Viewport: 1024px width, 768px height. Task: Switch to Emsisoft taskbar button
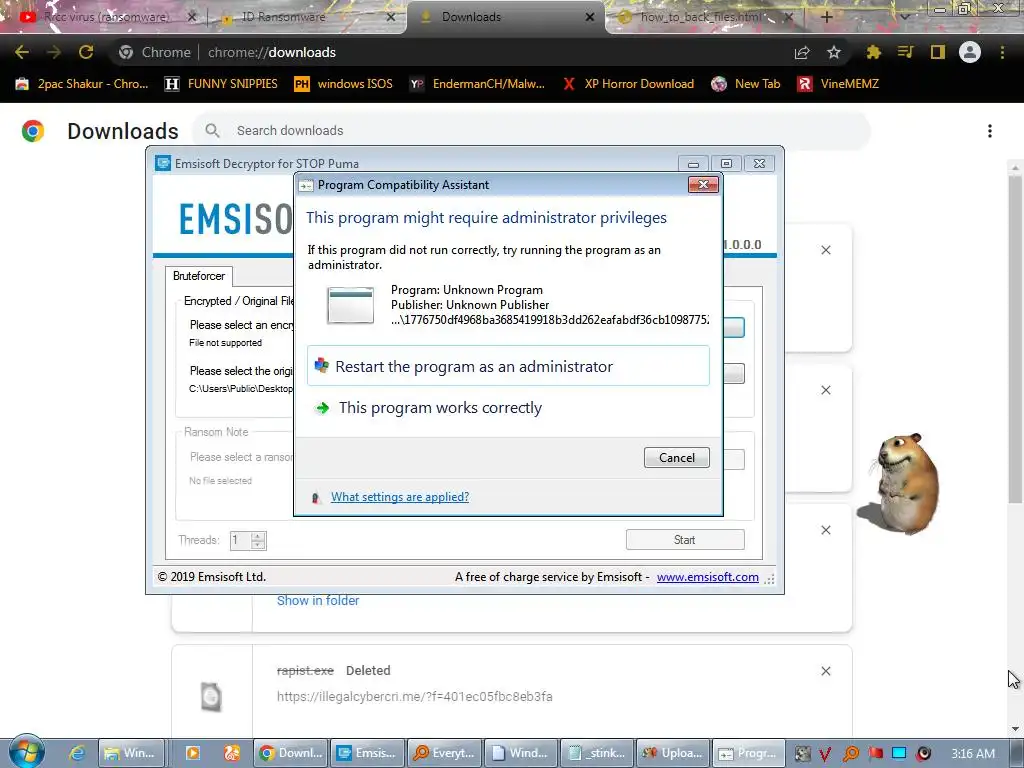tap(367, 753)
